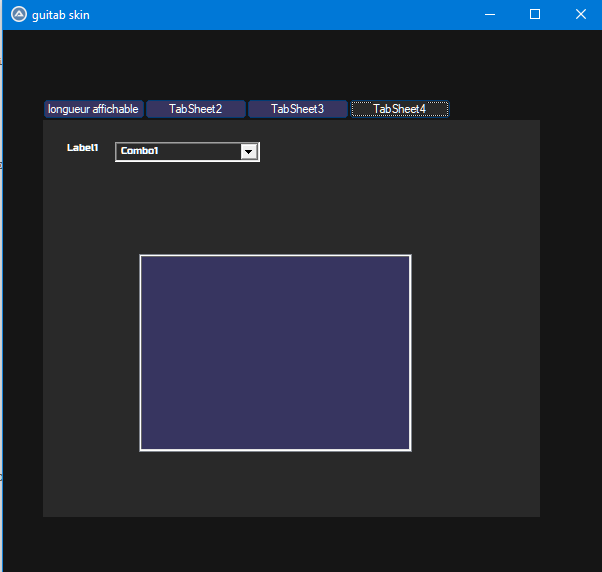602x572 pixels.
Task: Click the 'guitab skin' window title text
Action: (x=60, y=15)
